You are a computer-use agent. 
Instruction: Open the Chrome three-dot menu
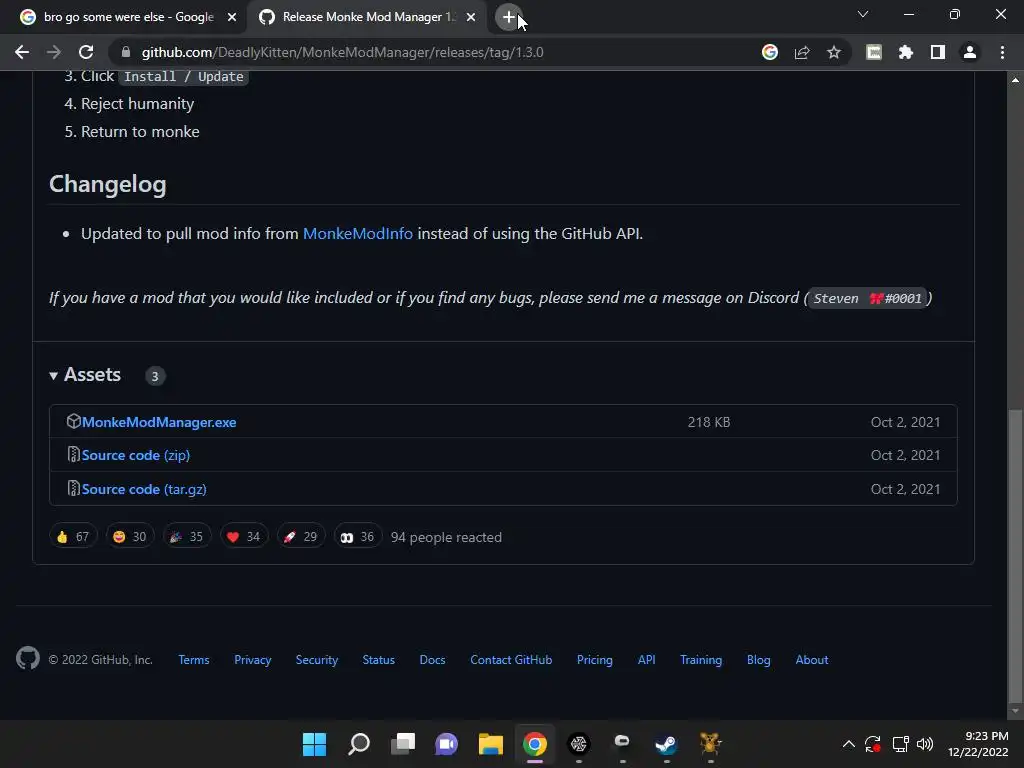coord(1002,52)
